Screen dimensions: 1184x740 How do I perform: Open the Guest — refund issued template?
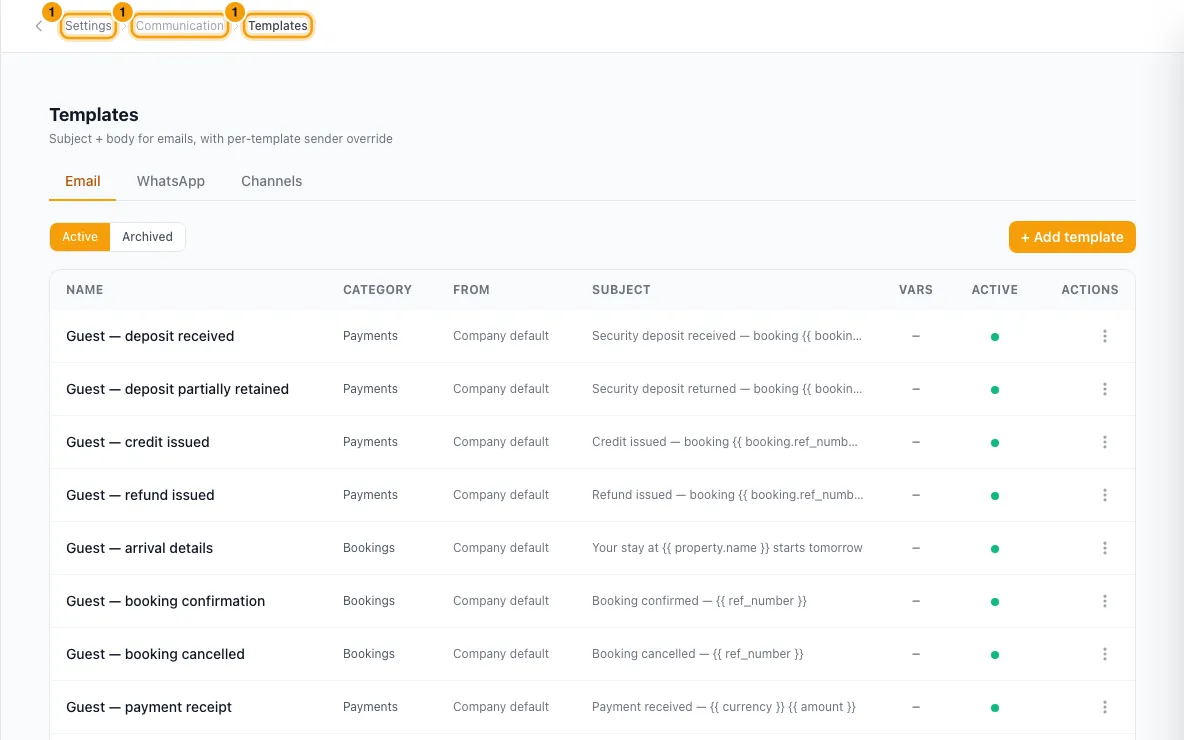pos(140,495)
